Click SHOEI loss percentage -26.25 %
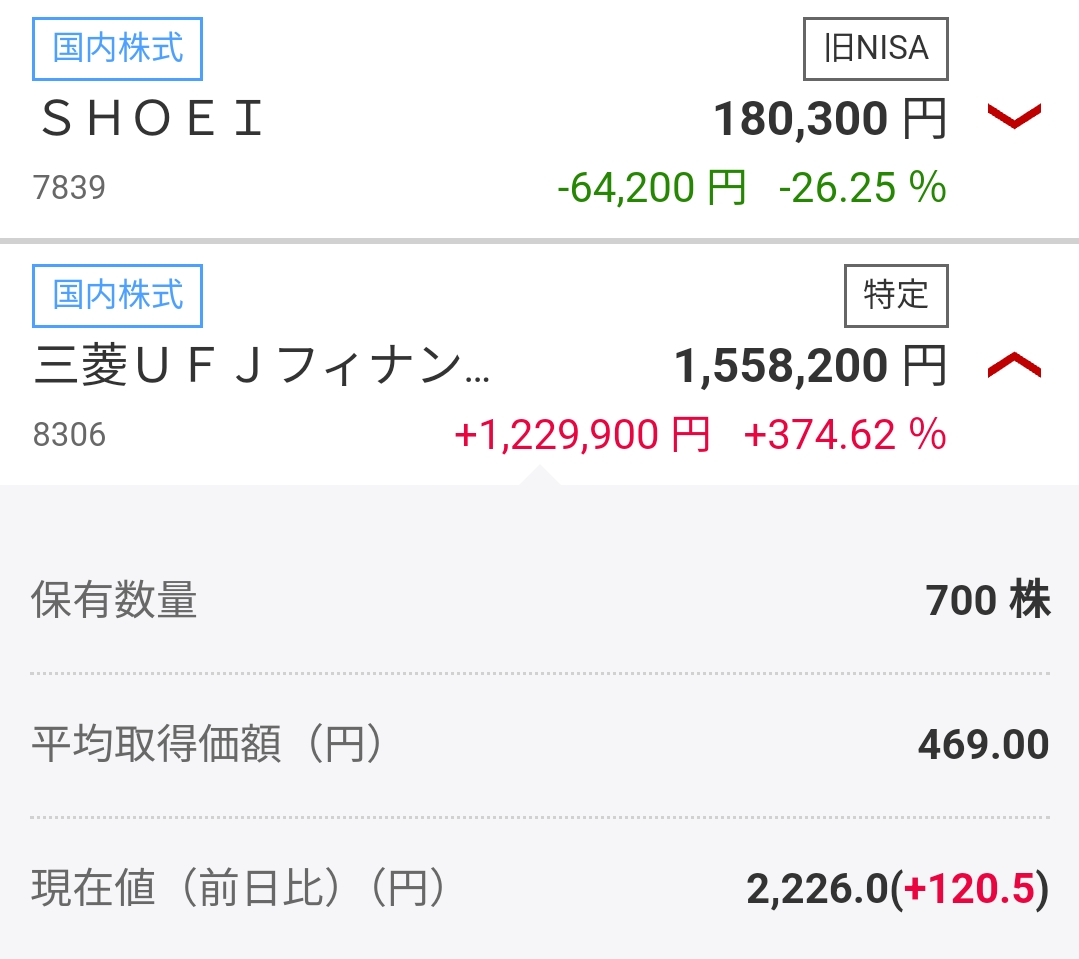This screenshot has width=1079, height=959. tap(862, 187)
